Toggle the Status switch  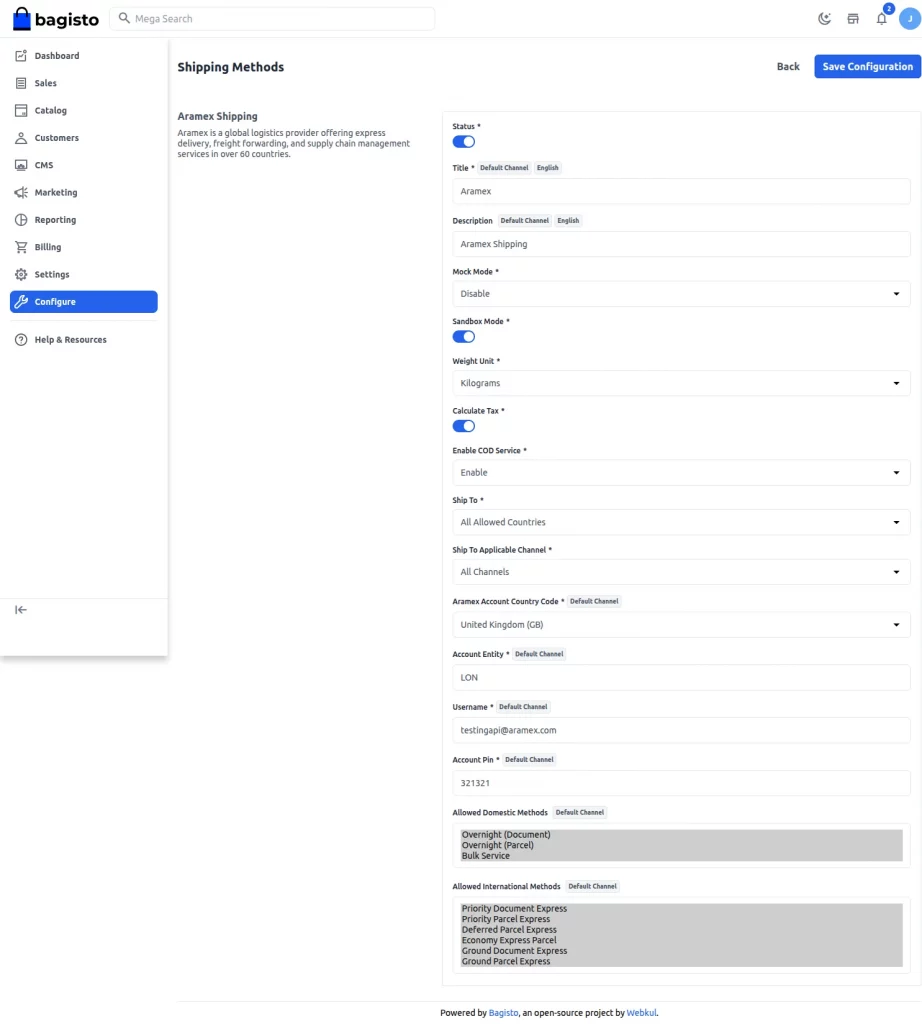click(464, 142)
